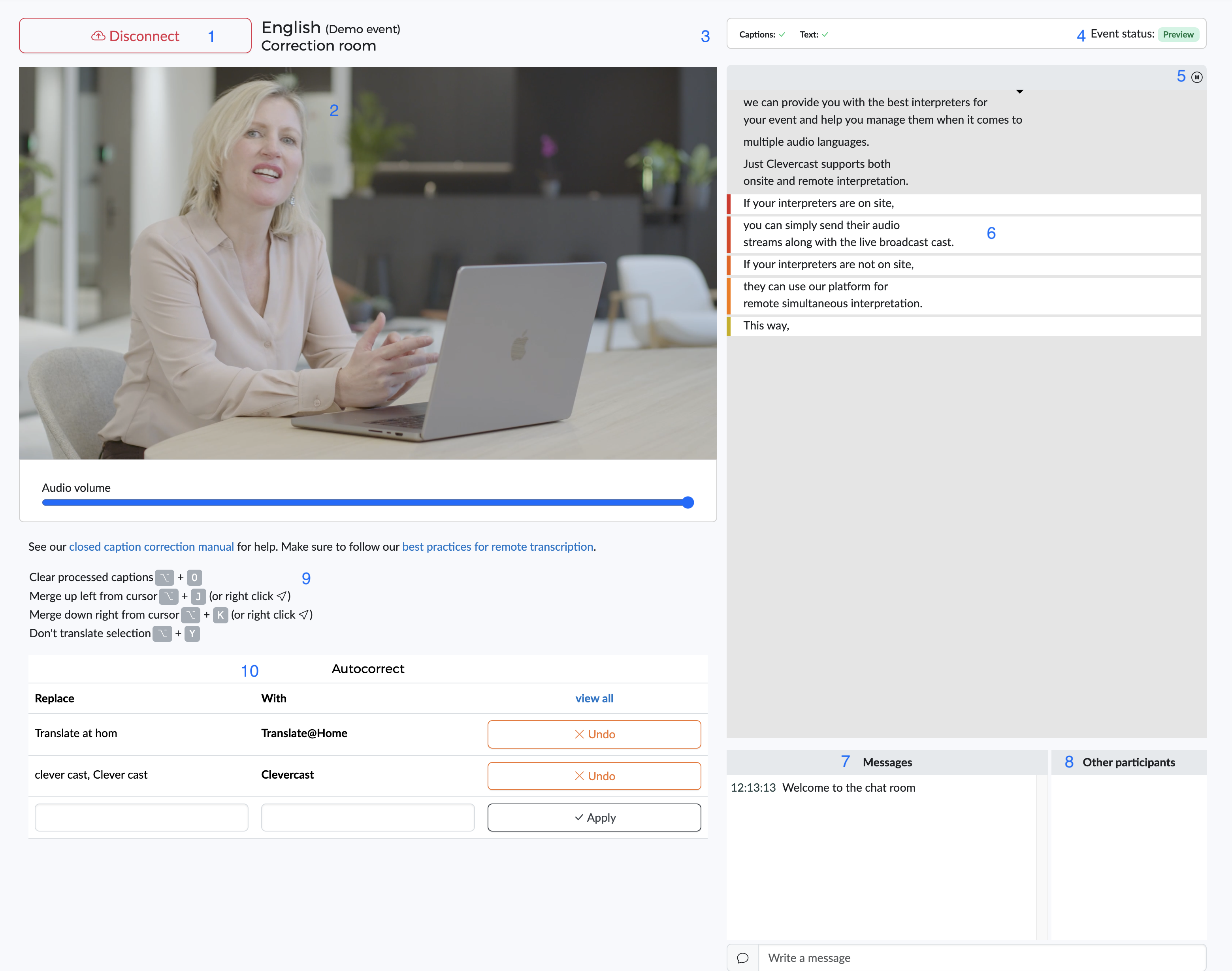Undo the Clevercast autocorrect rule
This screenshot has height=971, width=1232.
[594, 776]
